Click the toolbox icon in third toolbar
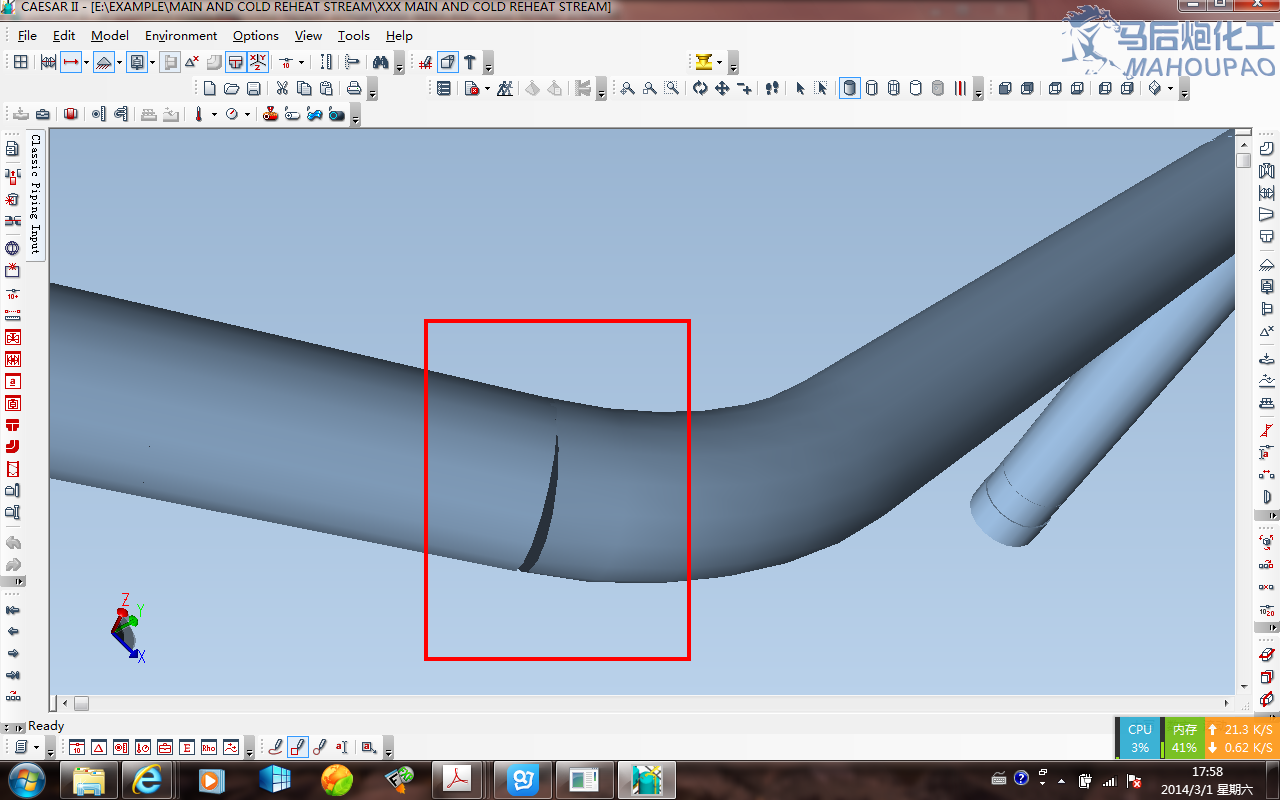Image resolution: width=1280 pixels, height=800 pixels. click(43, 115)
